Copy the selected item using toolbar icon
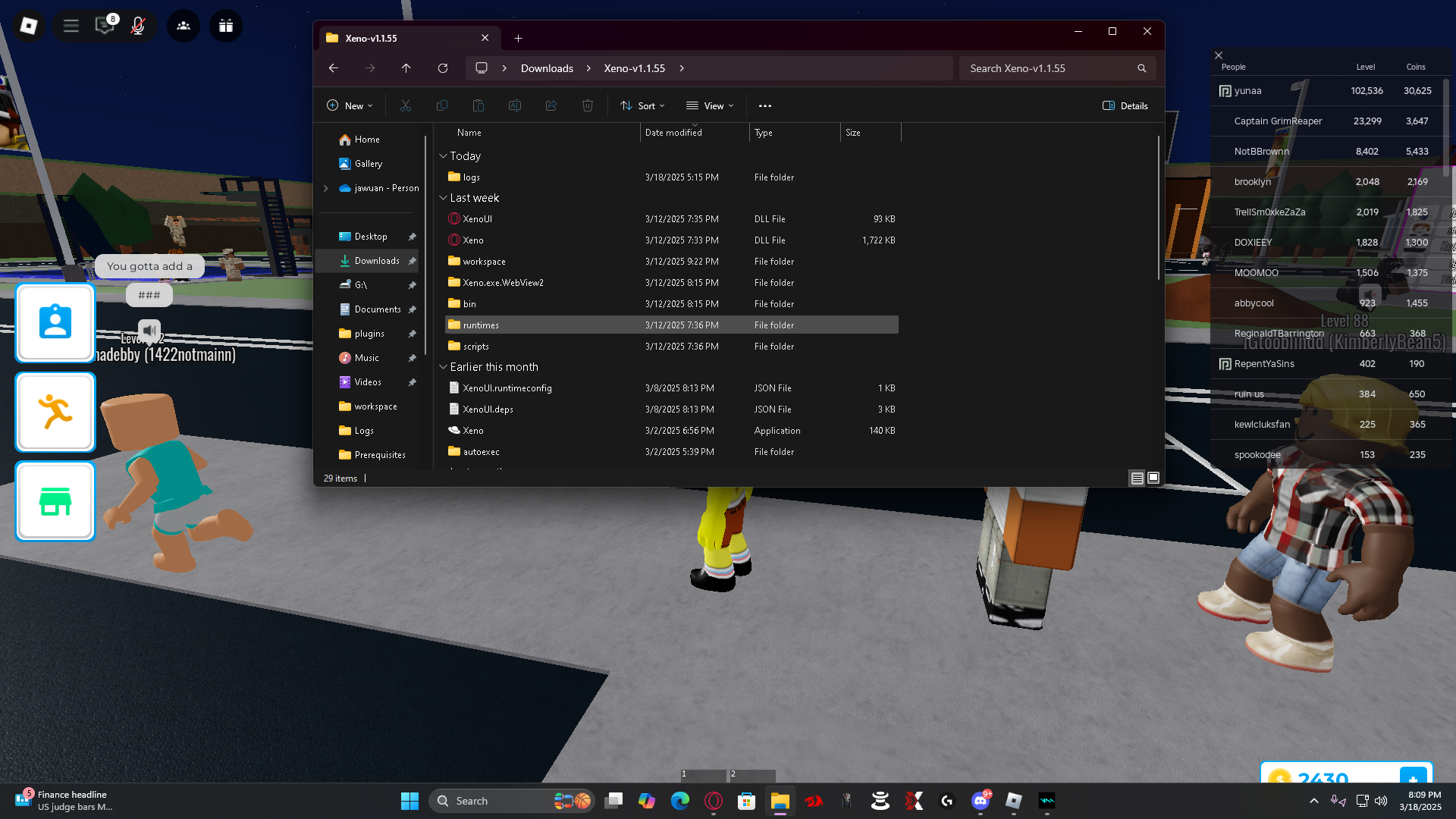The width and height of the screenshot is (1456, 819). 442,106
